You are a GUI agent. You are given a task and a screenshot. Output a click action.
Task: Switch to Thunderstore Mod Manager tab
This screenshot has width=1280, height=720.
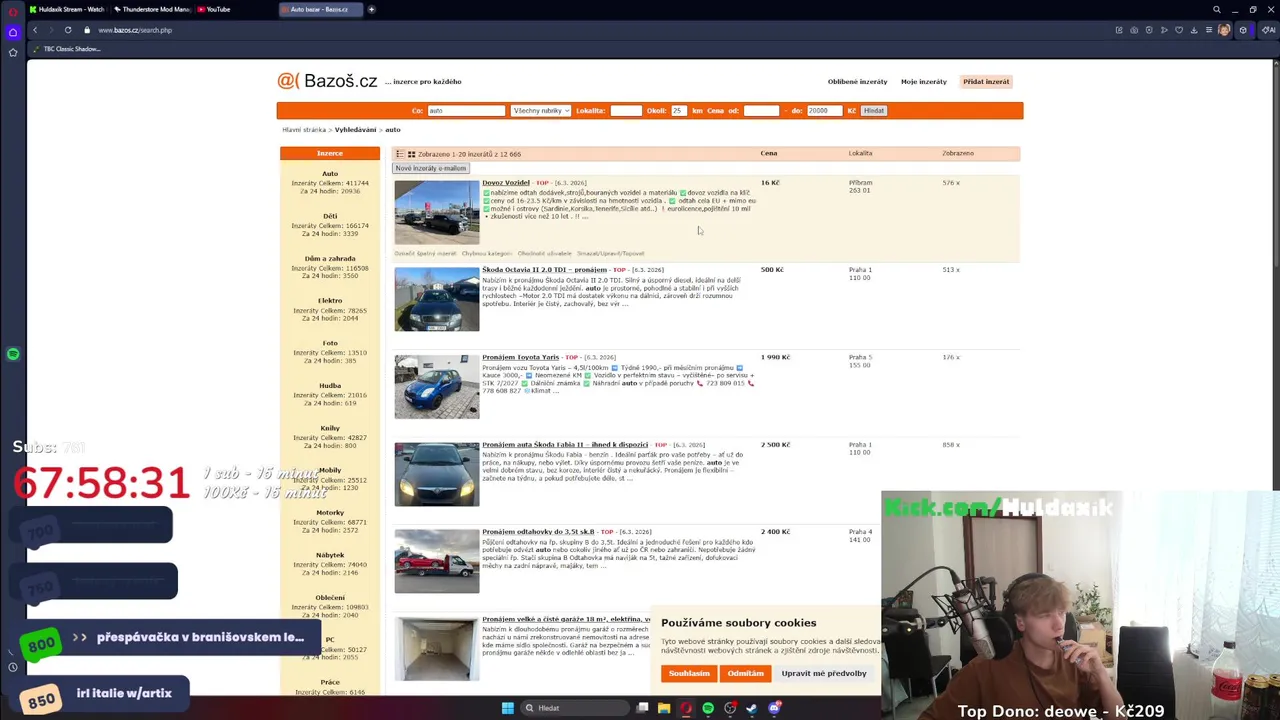coord(152,9)
